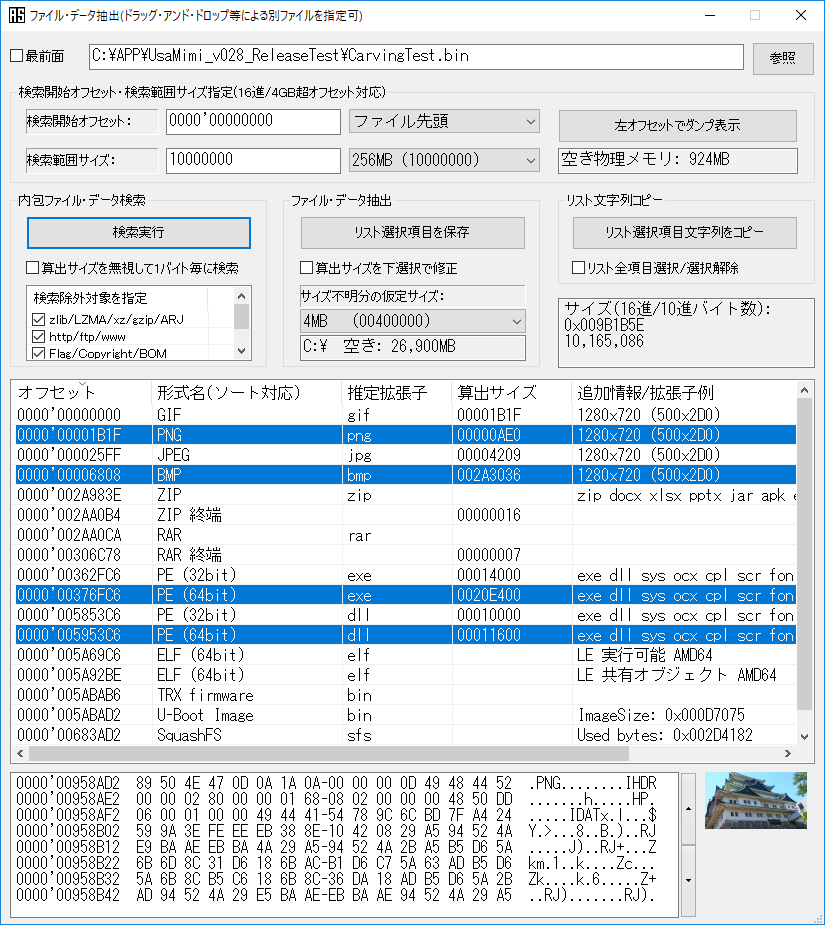Toggle the 最前面 always-on-top checkbox

click(17, 56)
